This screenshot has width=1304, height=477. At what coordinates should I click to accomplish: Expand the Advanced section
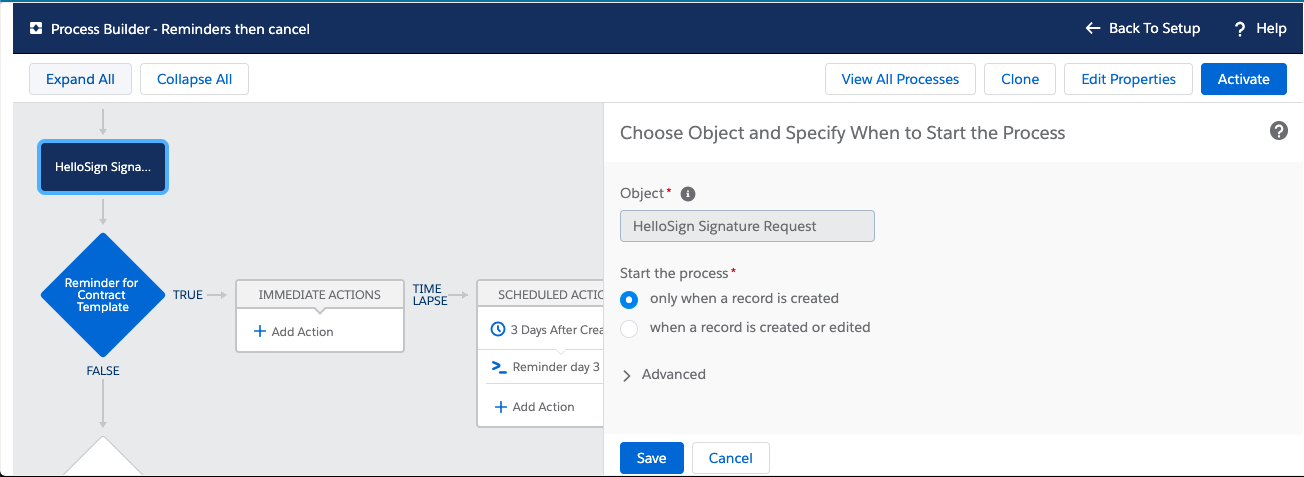point(663,374)
